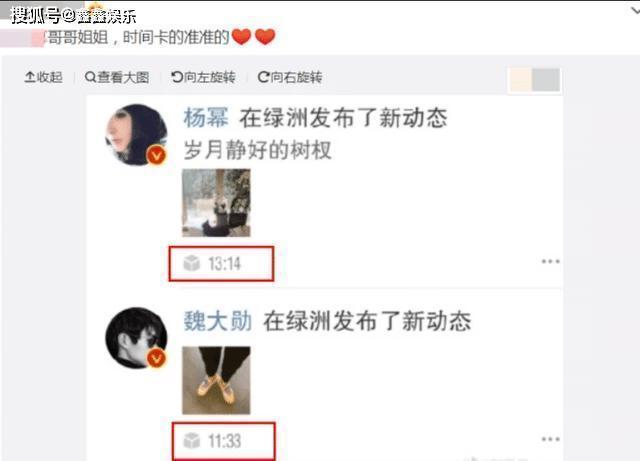Viewport: 640px width, 461px height.
Task: Collapse the image with 收起
Action: [x=44, y=77]
